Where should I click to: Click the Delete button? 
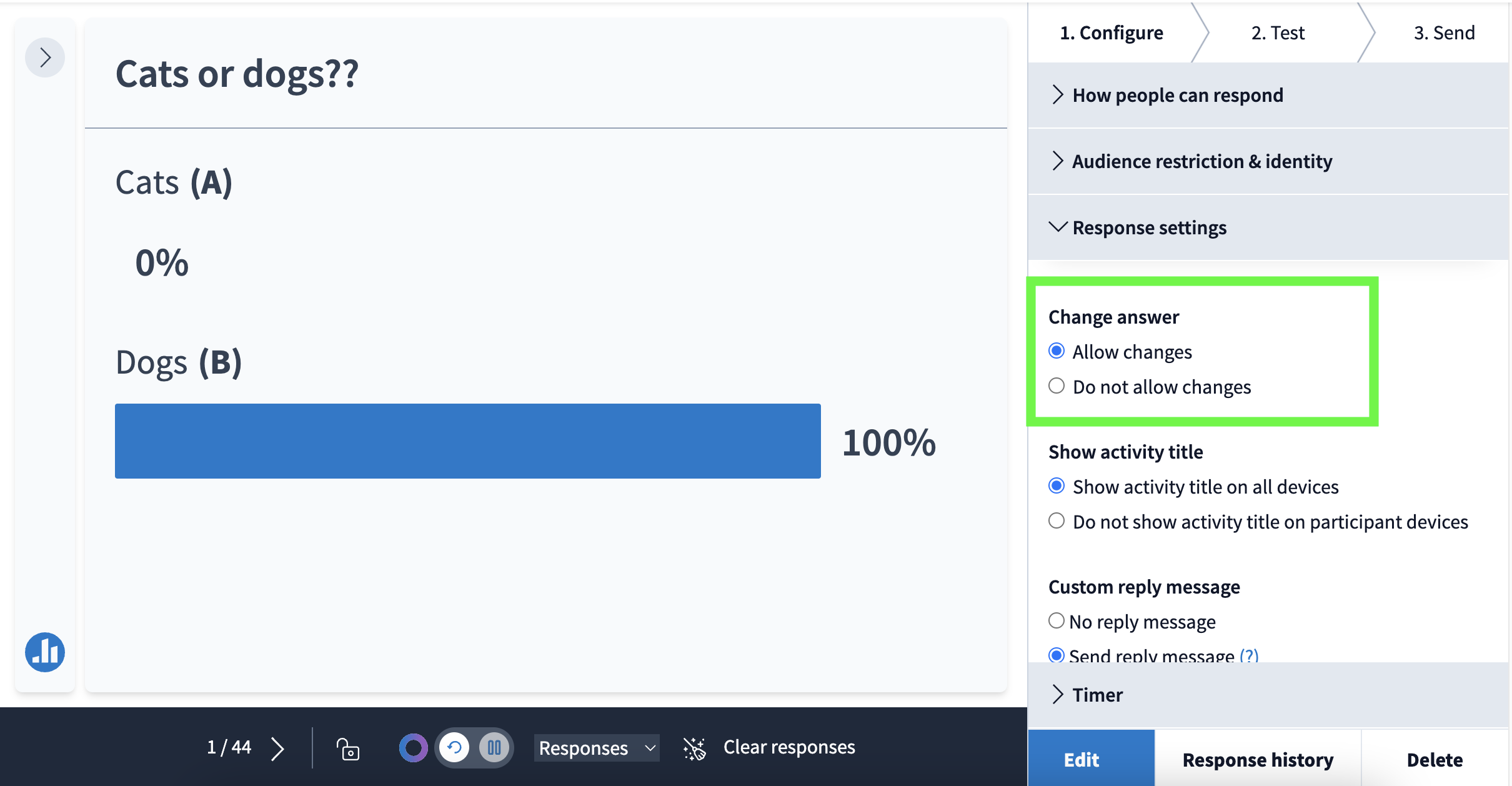tap(1434, 759)
